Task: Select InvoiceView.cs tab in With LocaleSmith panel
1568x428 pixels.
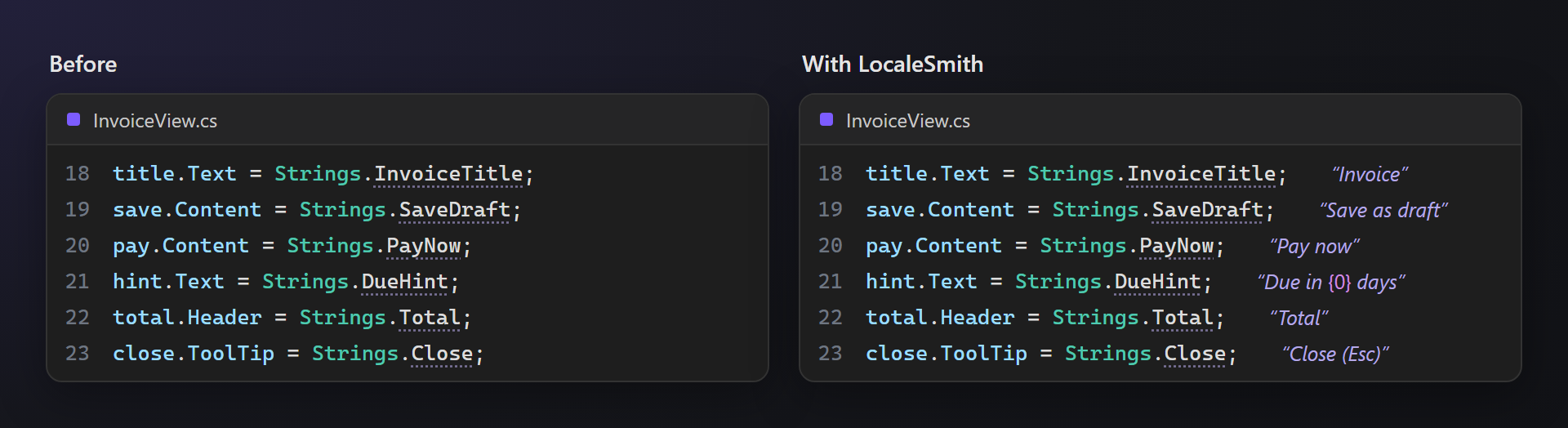Action: pos(908,121)
